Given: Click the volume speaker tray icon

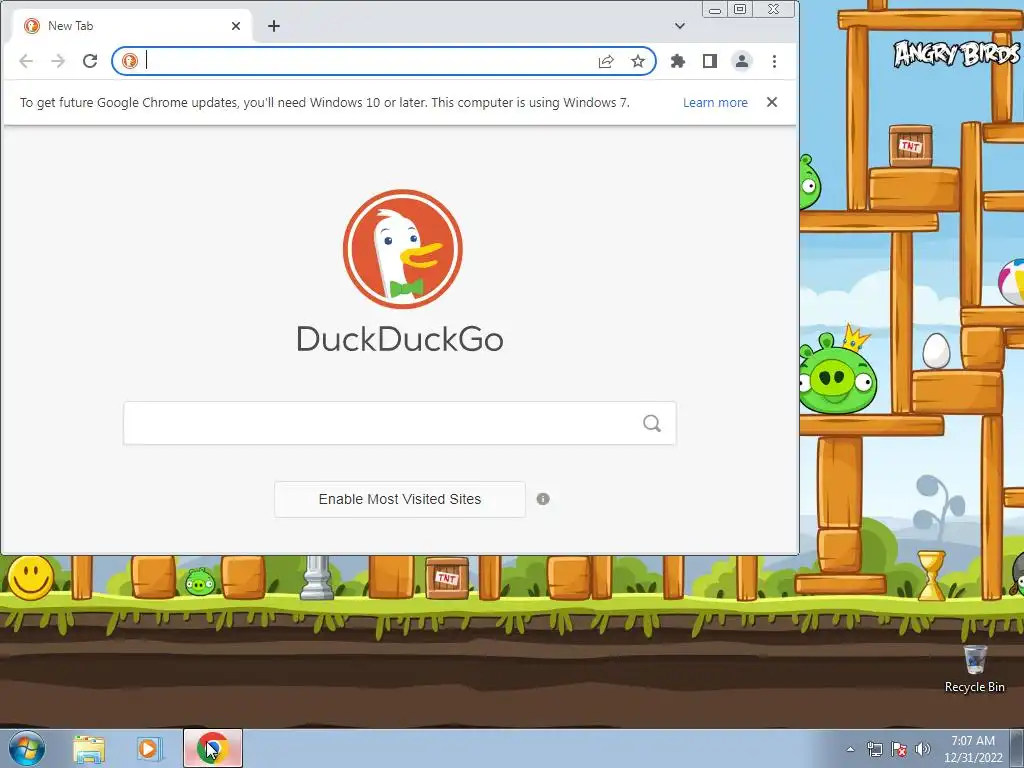Looking at the screenshot, I should click(x=922, y=749).
